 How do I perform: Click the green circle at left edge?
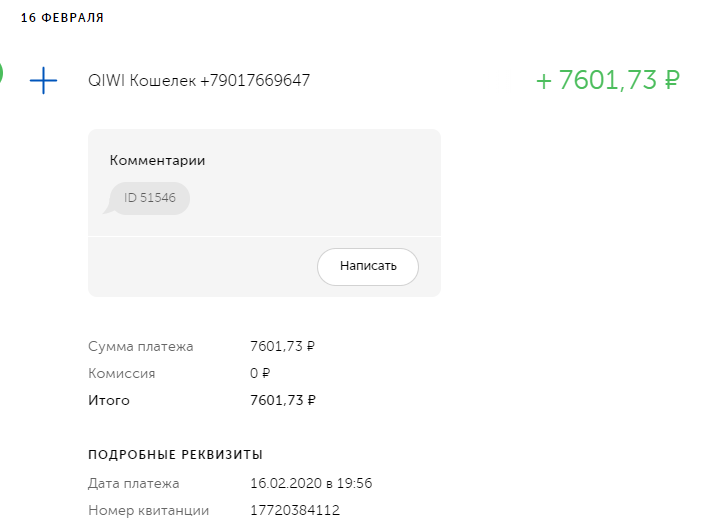coord(2,73)
